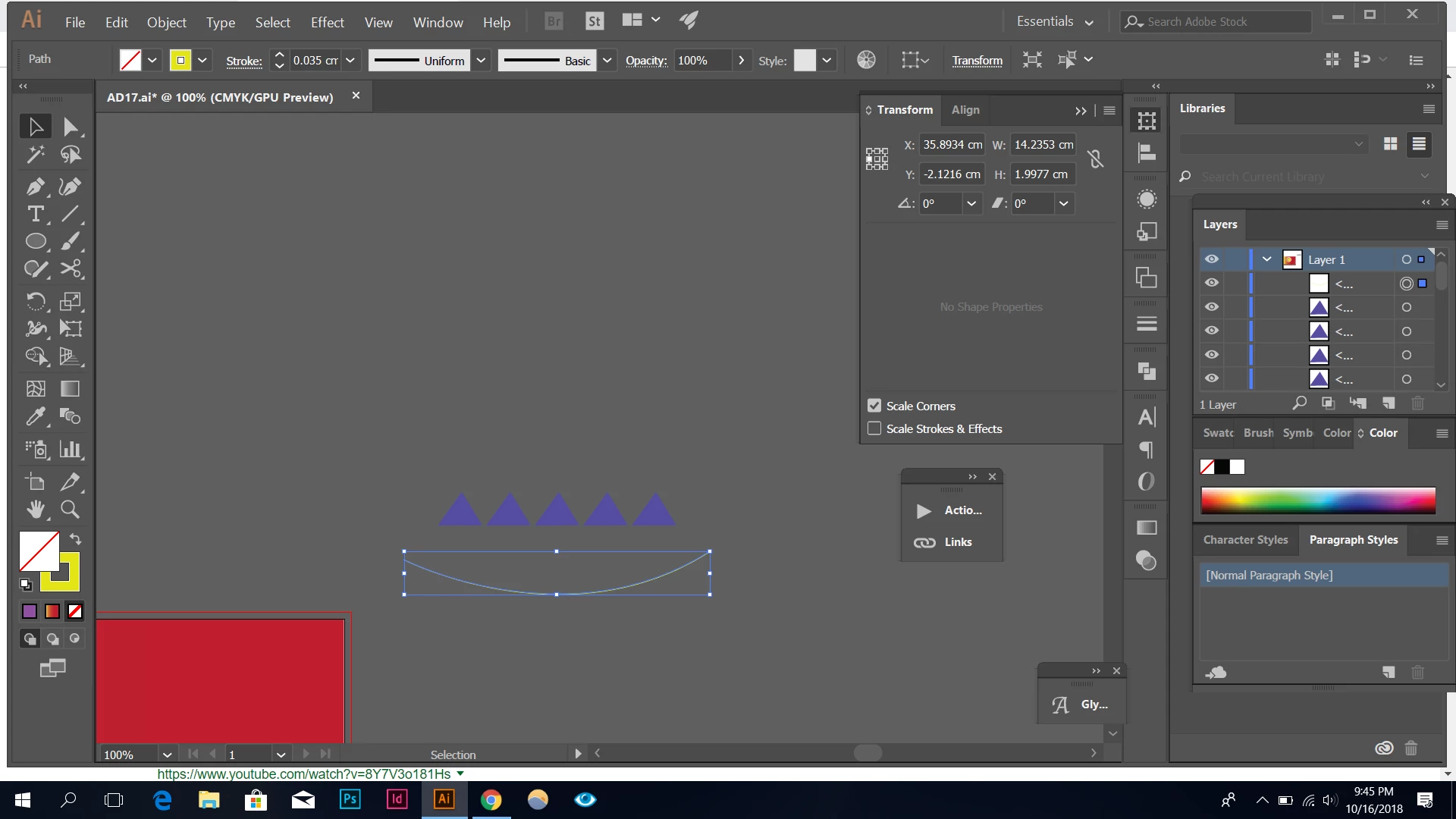Open the Effect menu
This screenshot has width=1456, height=819.
point(327,22)
